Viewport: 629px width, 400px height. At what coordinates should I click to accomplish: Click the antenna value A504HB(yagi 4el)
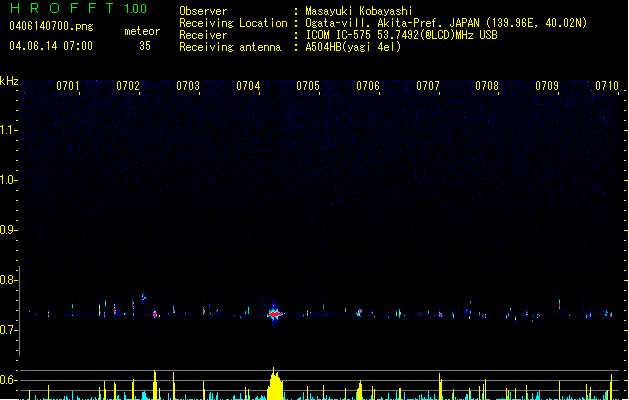353,47
